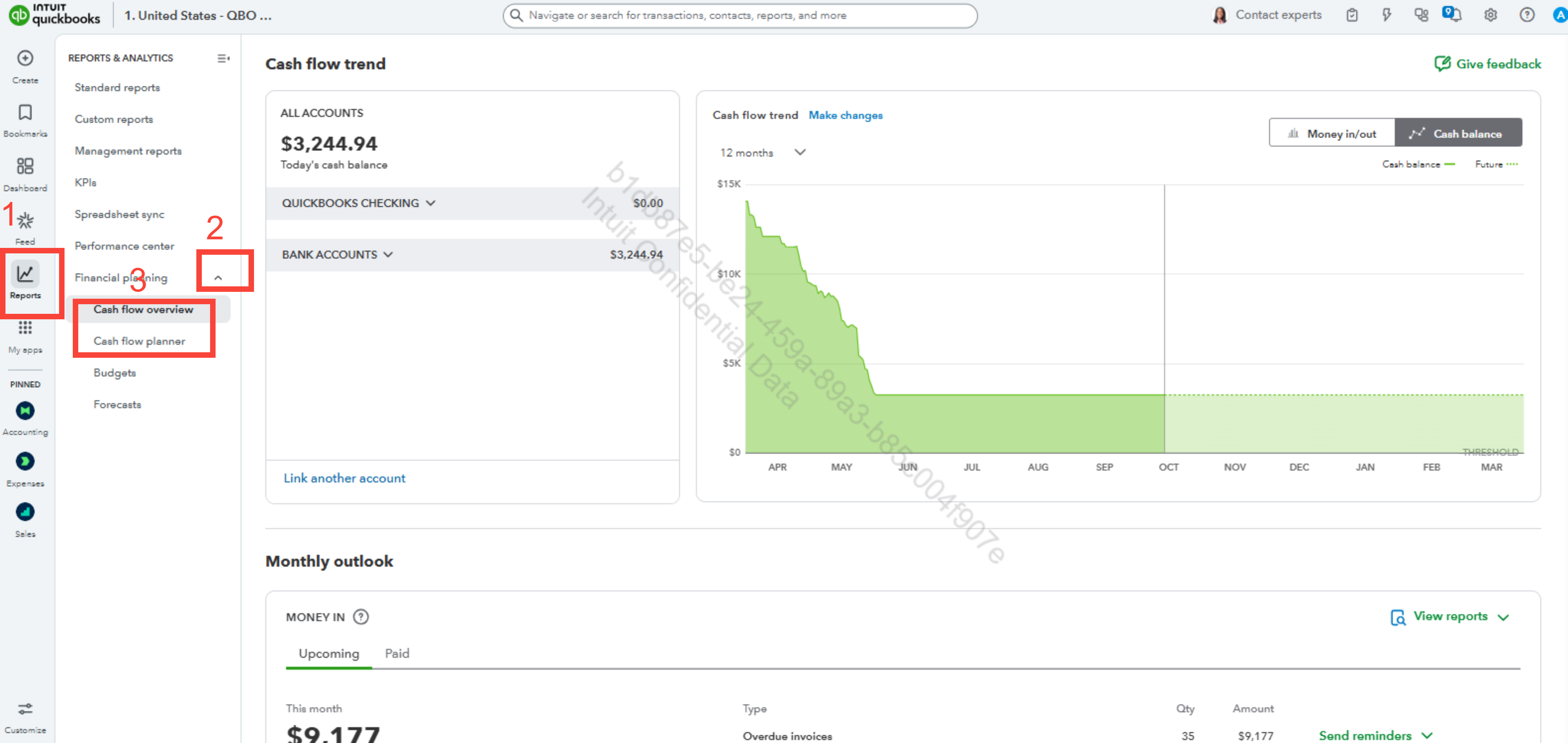The height and width of the screenshot is (743, 1568).
Task: Collapse the Reports & Analytics menu panel
Action: [223, 58]
